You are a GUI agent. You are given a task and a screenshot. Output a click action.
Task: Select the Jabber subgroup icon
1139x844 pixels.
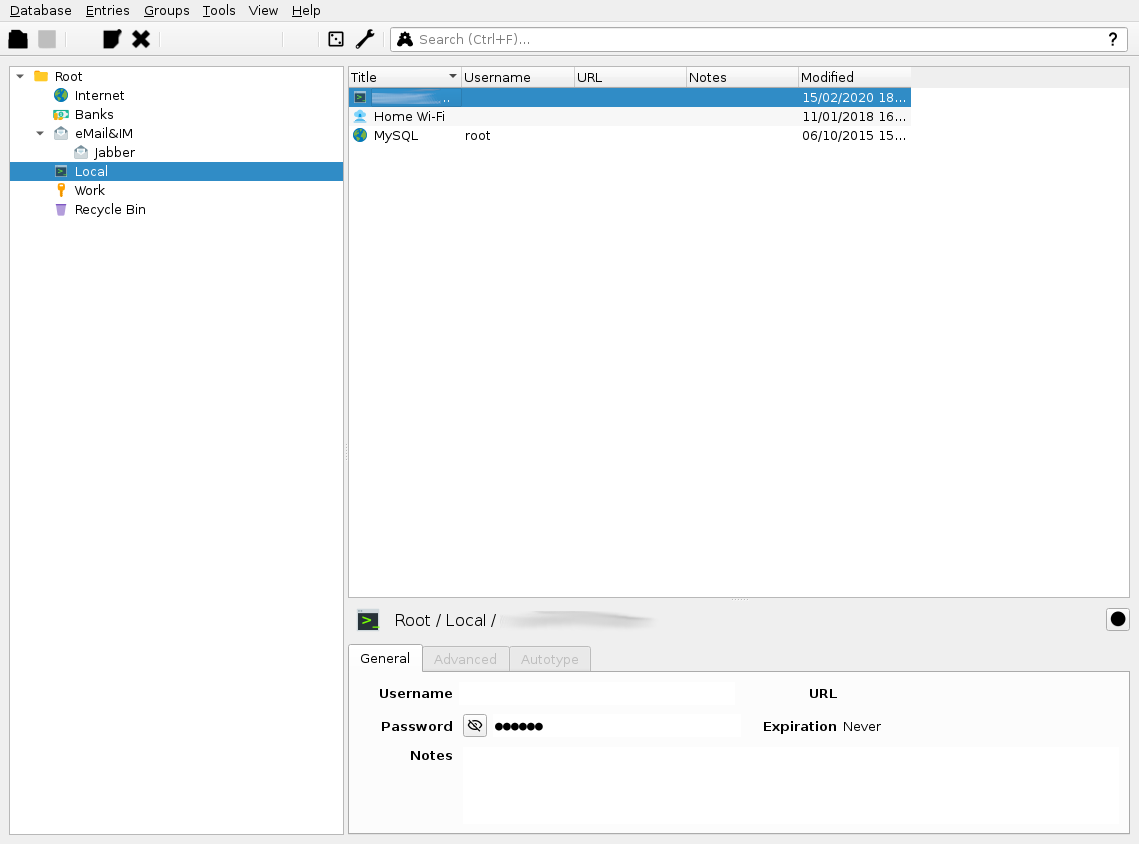(80, 152)
